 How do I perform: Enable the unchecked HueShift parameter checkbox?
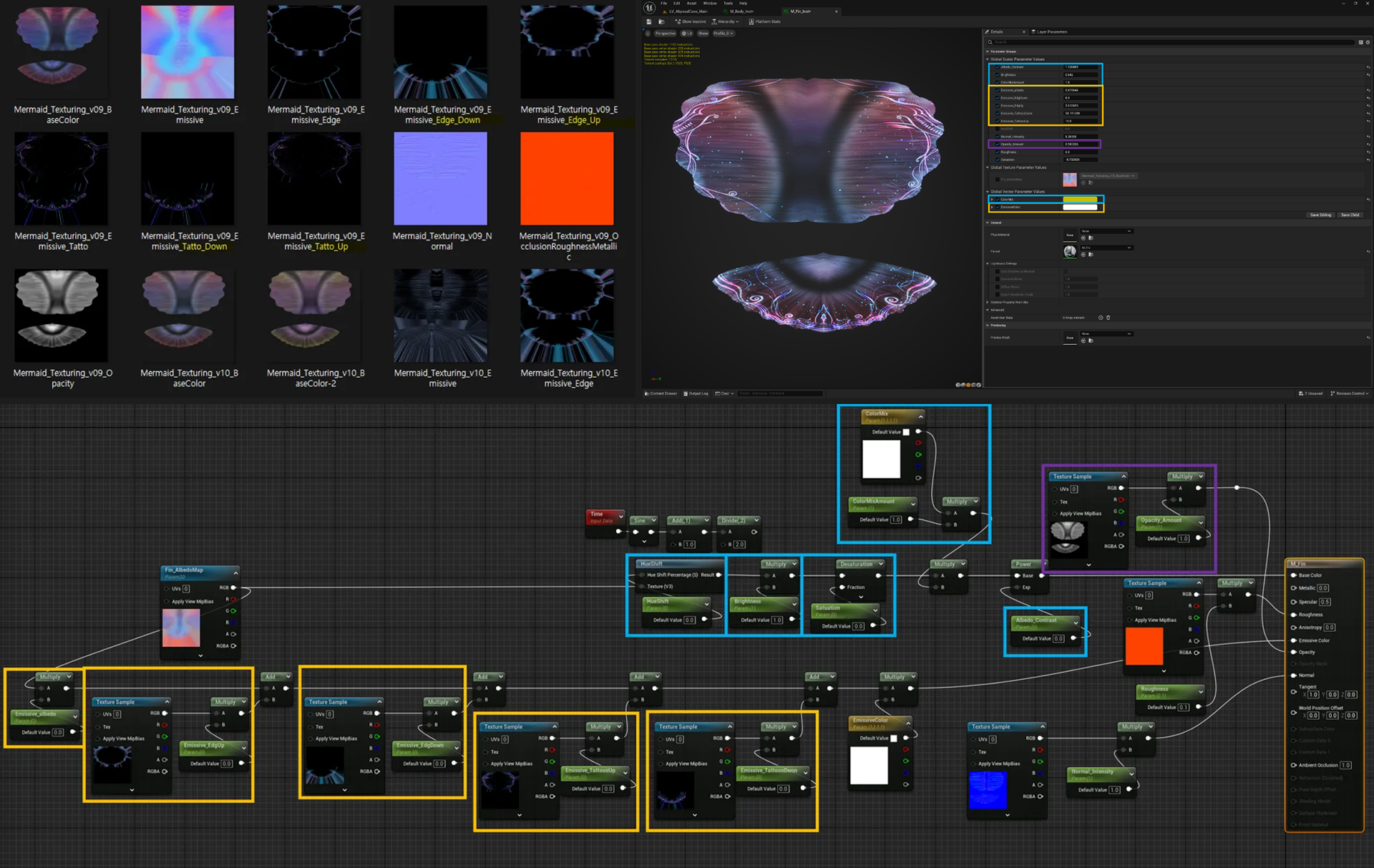[998, 129]
